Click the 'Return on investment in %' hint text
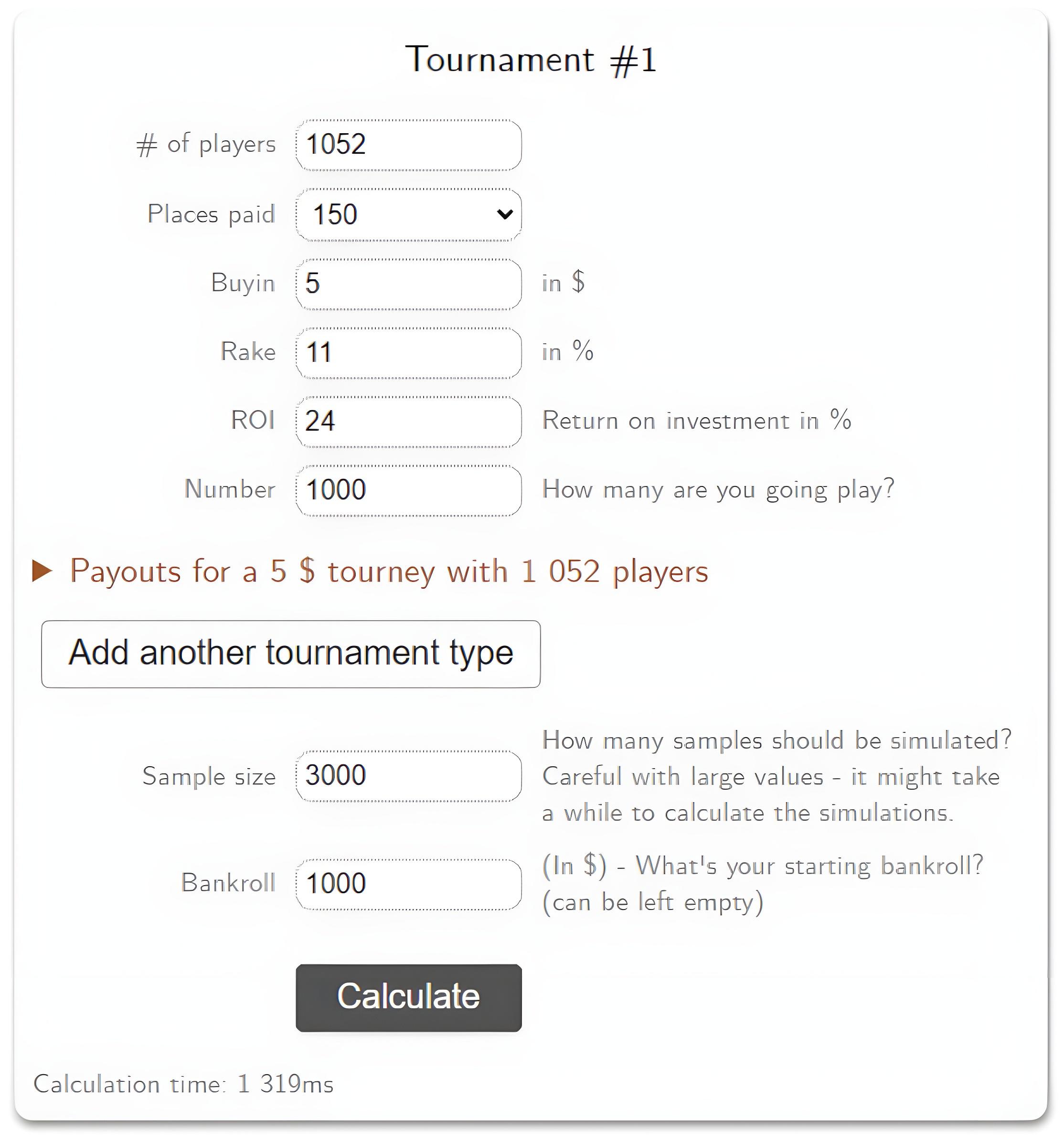1064x1142 pixels. (x=697, y=420)
